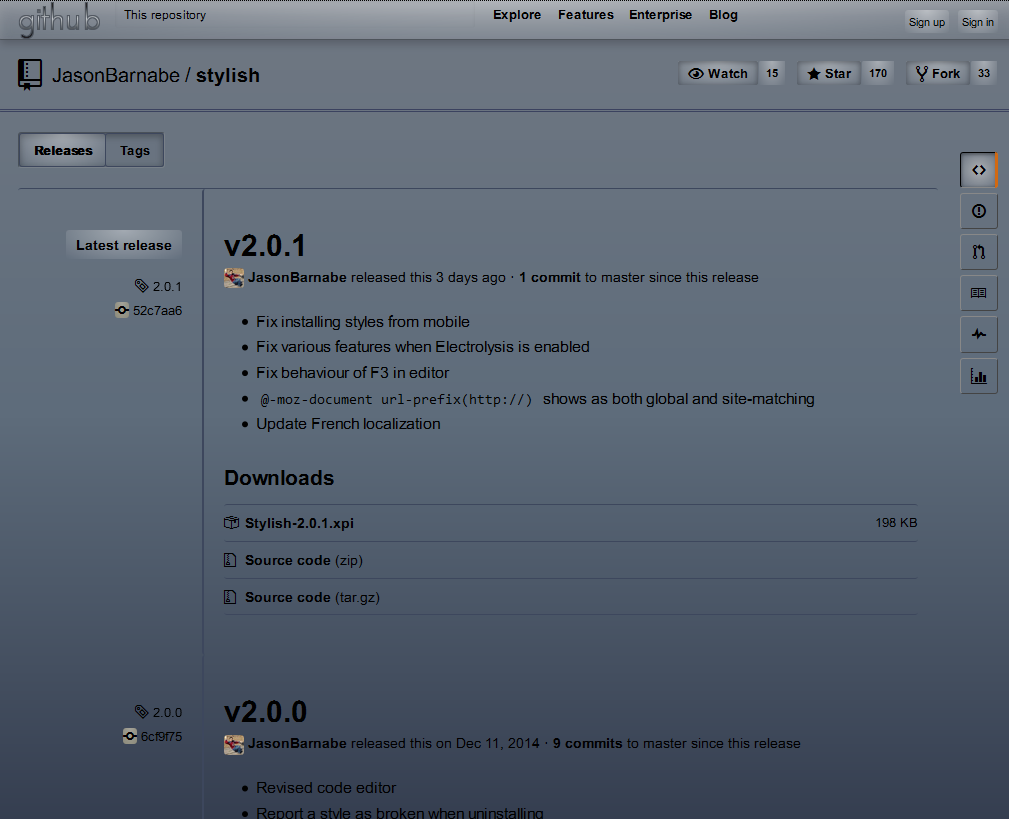Switch to the Tags tab

pos(134,150)
